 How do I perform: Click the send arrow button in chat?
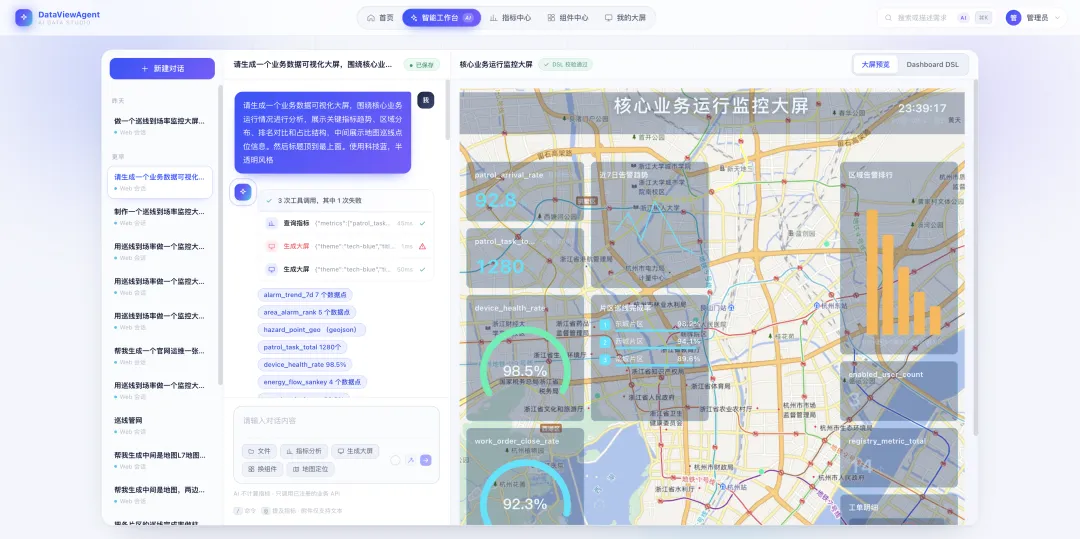pos(426,461)
